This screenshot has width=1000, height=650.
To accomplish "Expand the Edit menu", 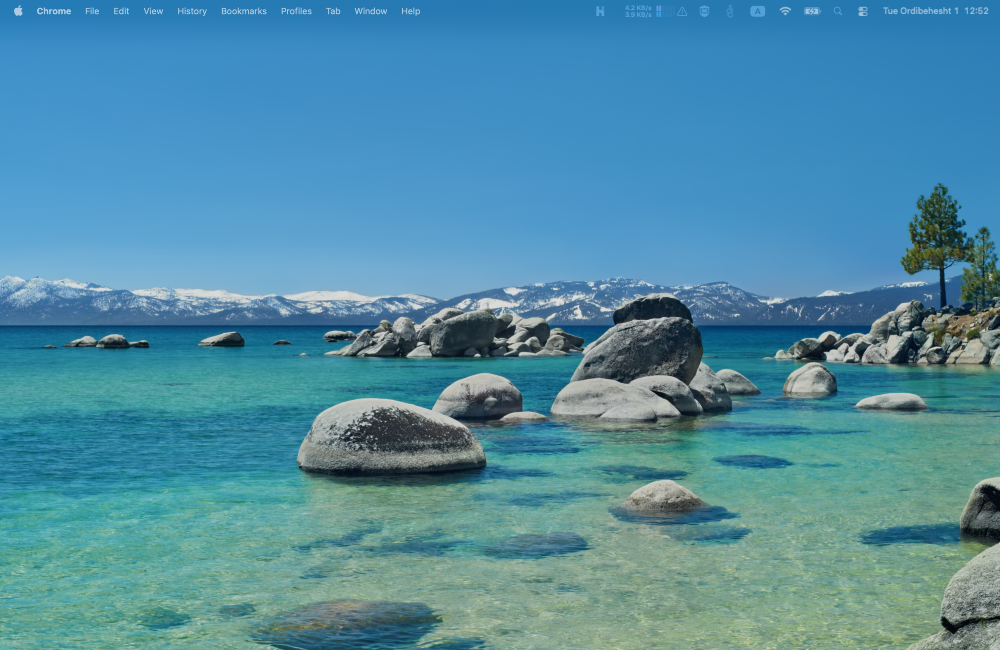I will click(121, 11).
